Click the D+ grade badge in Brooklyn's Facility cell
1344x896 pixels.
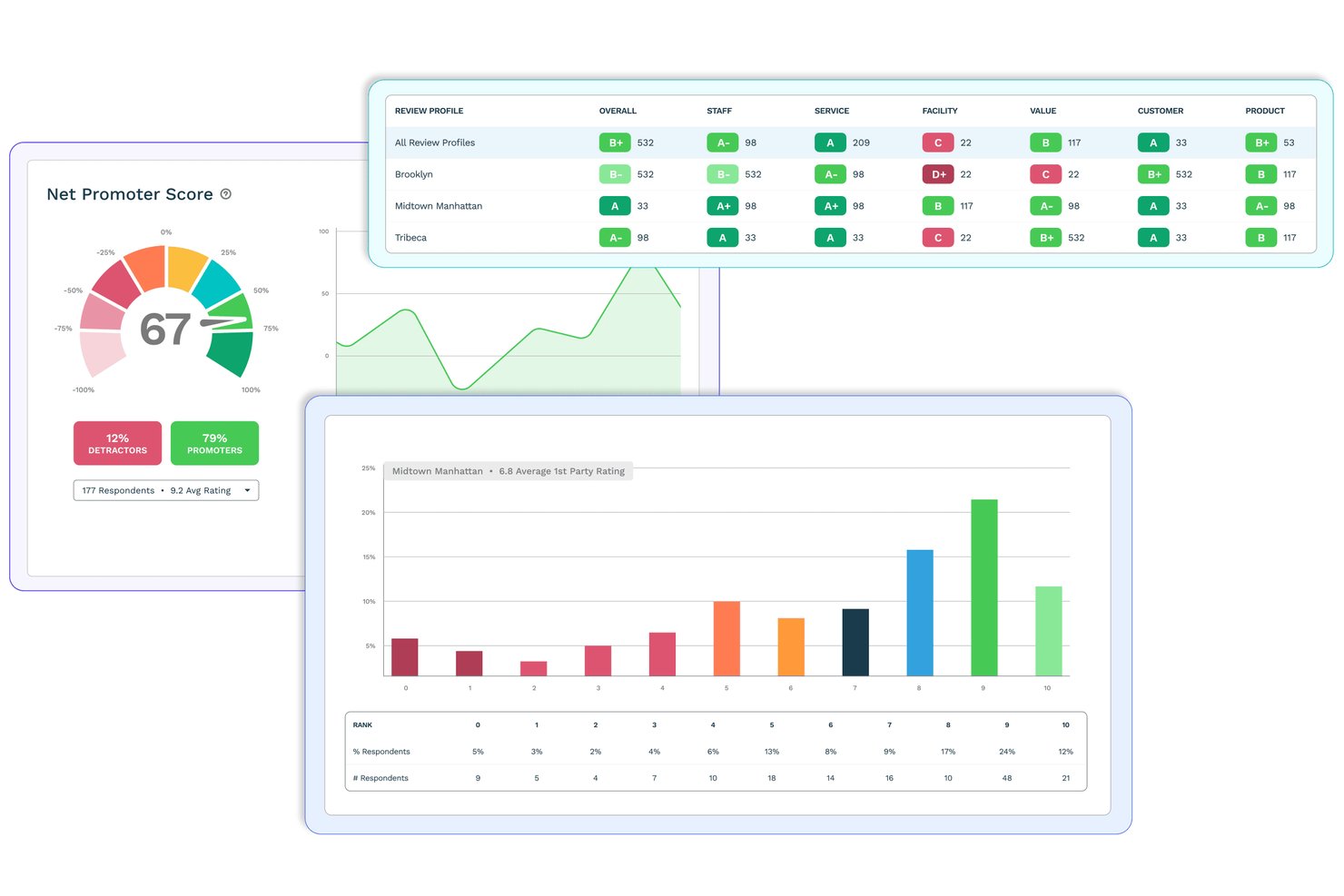938,174
